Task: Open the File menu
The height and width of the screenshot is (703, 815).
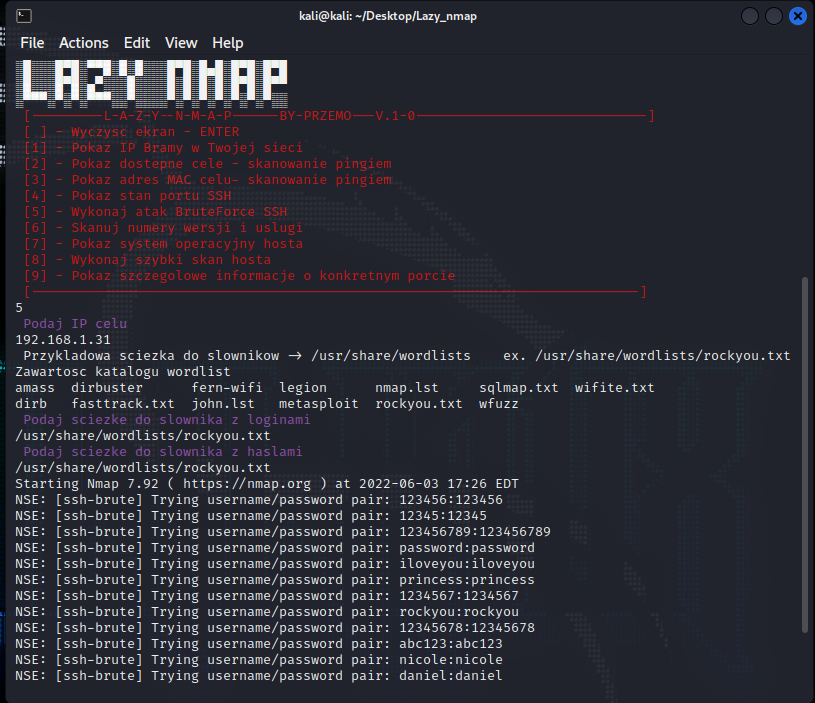Action: [32, 43]
